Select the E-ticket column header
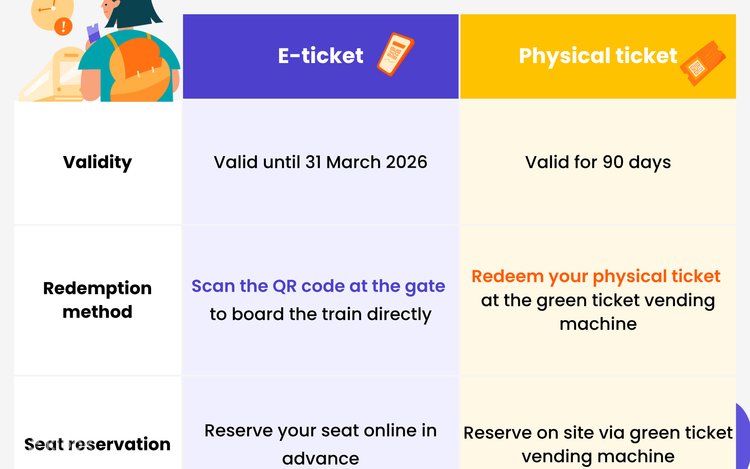The width and height of the screenshot is (750, 469). pyautogui.click(x=320, y=56)
